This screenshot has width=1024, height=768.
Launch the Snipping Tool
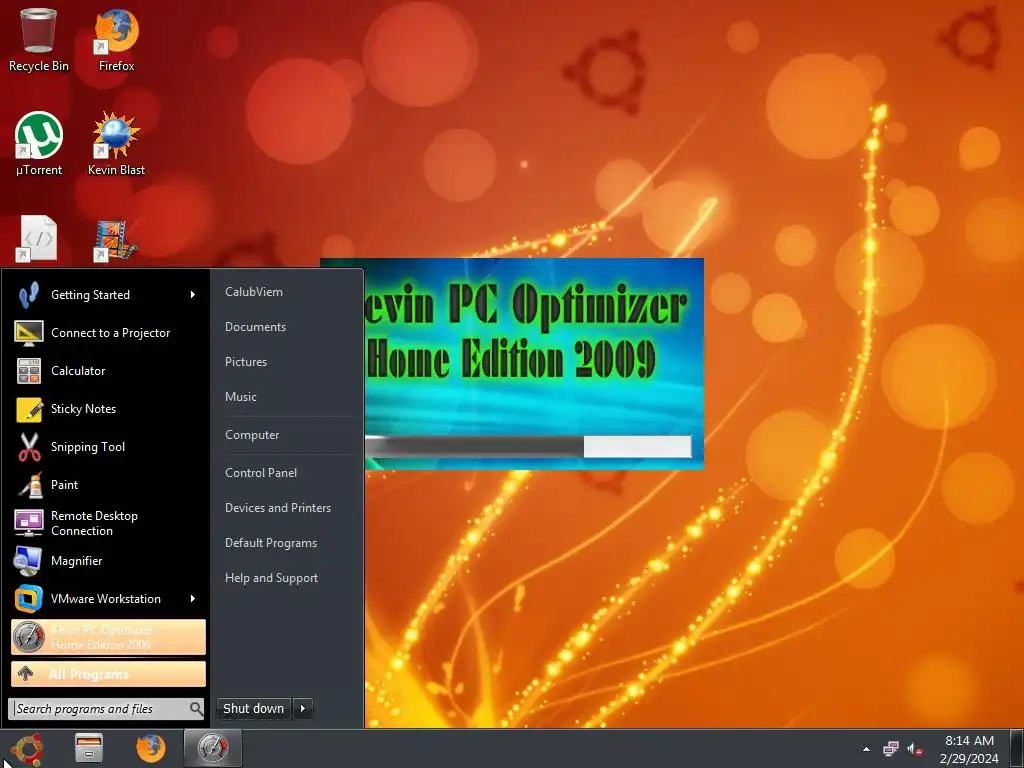(x=108, y=447)
